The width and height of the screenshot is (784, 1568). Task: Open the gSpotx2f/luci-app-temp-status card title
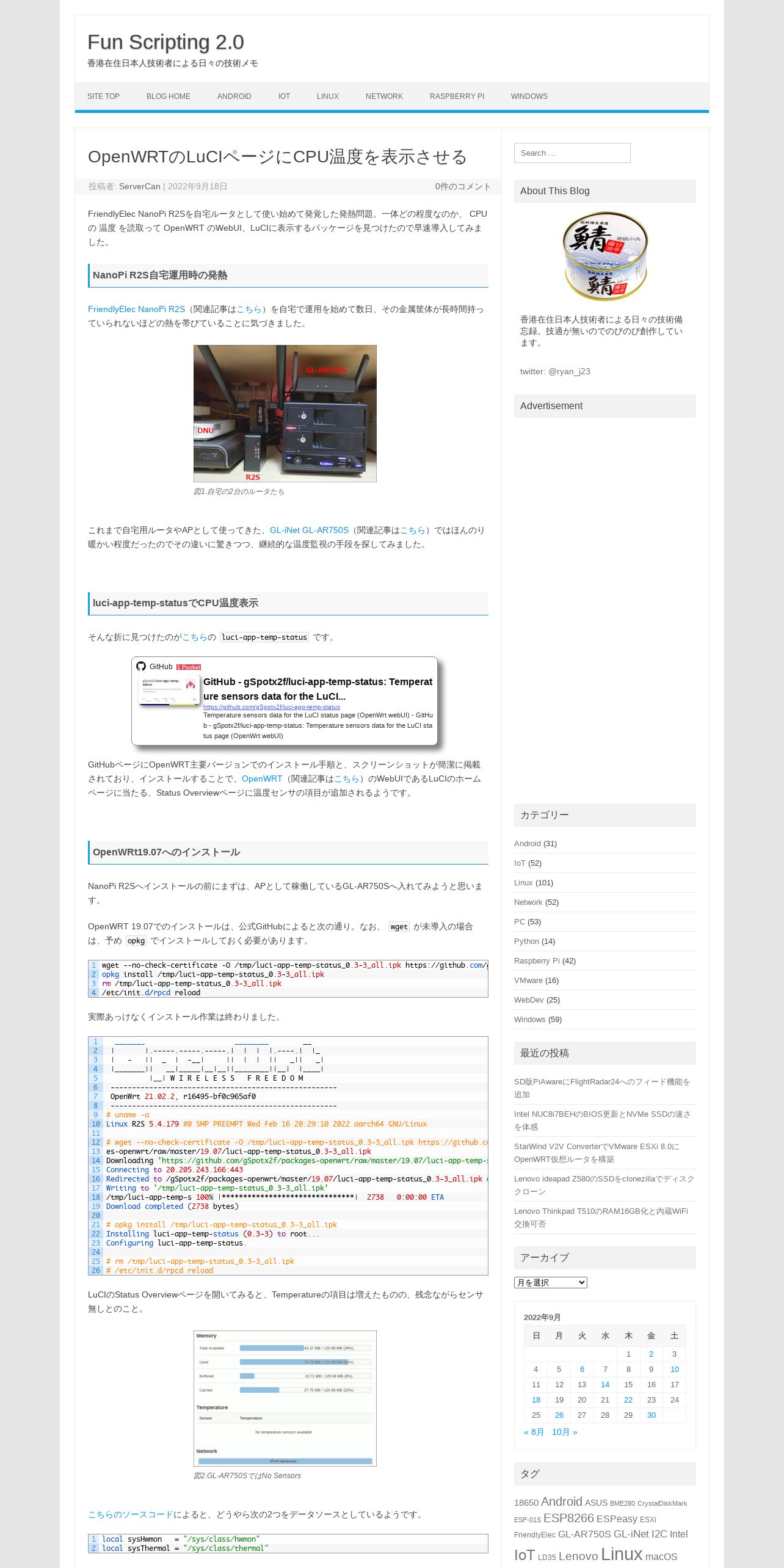click(x=318, y=689)
